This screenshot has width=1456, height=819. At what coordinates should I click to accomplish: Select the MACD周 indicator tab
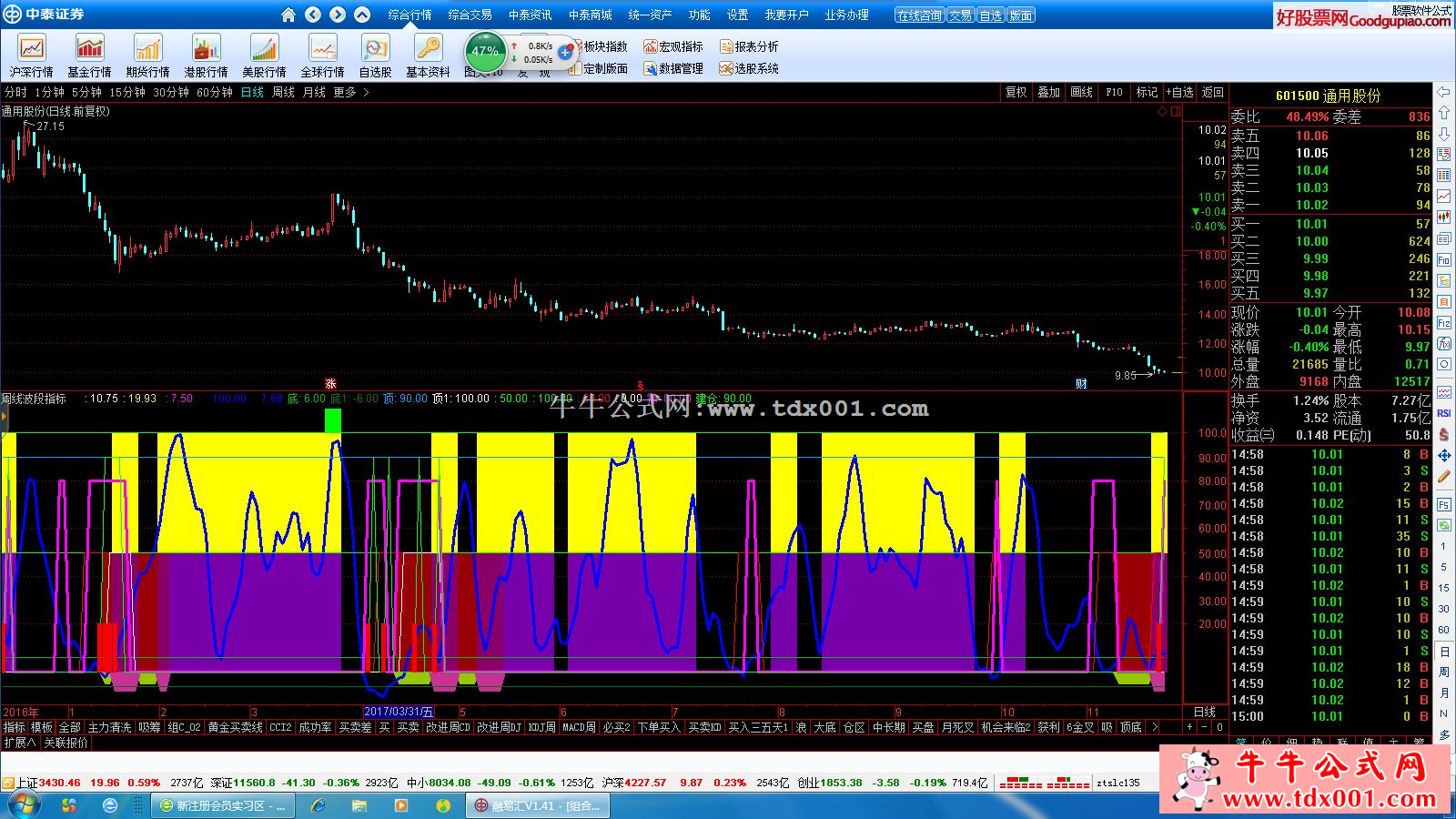point(579,727)
